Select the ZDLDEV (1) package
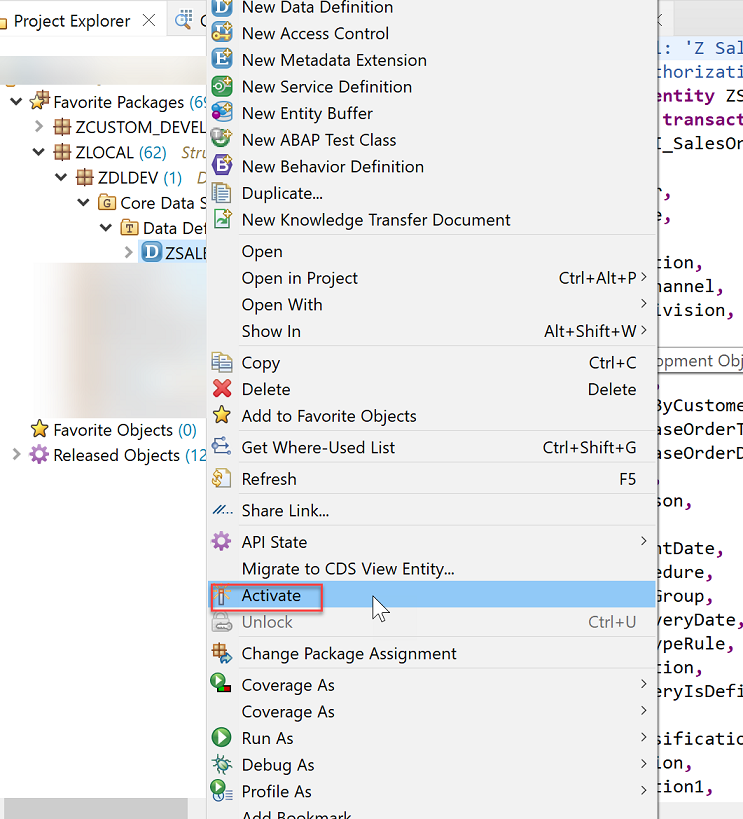The image size is (743, 819). (x=140, y=178)
